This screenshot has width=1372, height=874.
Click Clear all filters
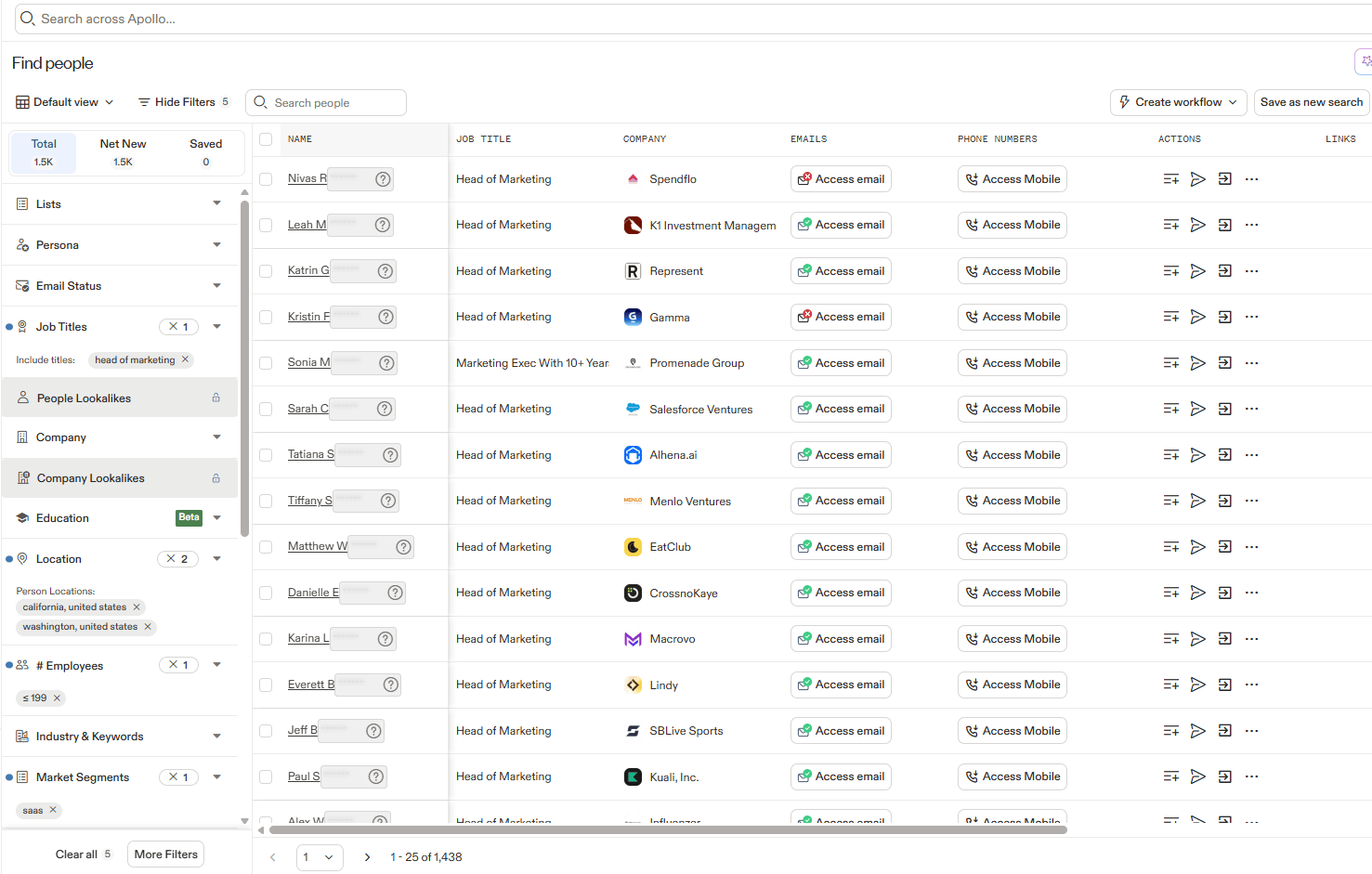click(x=83, y=854)
